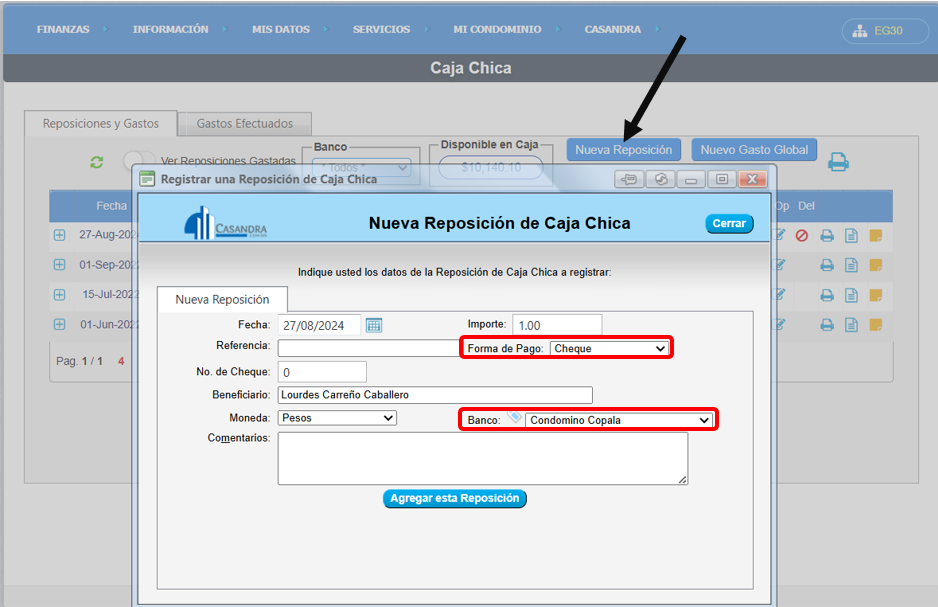The image size is (938, 607).
Task: Click the edit icon in the first row
Action: 780,236
